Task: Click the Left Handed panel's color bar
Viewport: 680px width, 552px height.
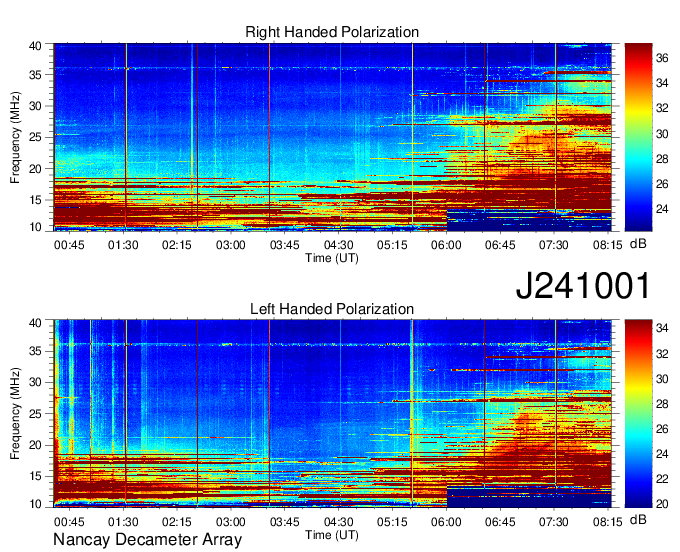Action: 638,413
